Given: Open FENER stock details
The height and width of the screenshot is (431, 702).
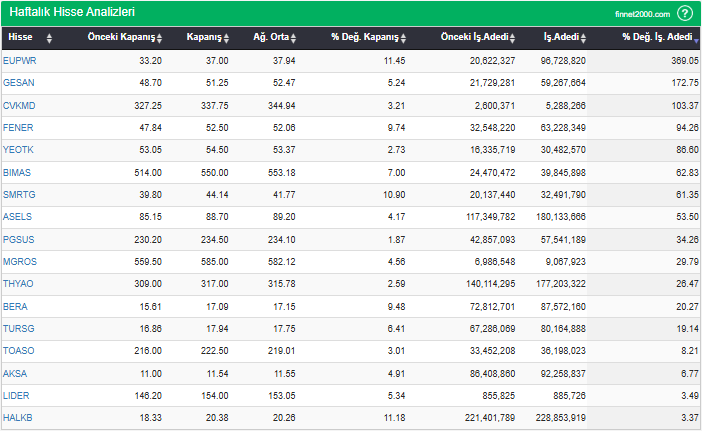Looking at the screenshot, I should click(x=18, y=128).
